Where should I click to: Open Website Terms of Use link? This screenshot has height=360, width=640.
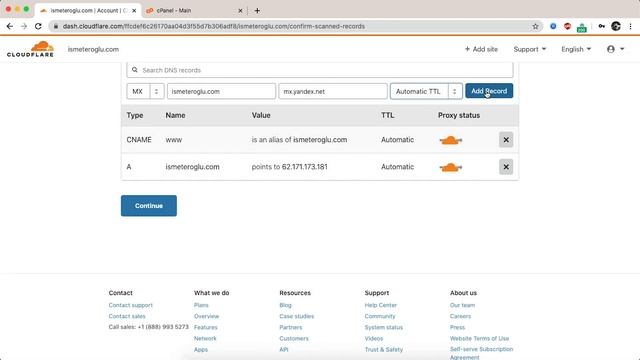480,338
